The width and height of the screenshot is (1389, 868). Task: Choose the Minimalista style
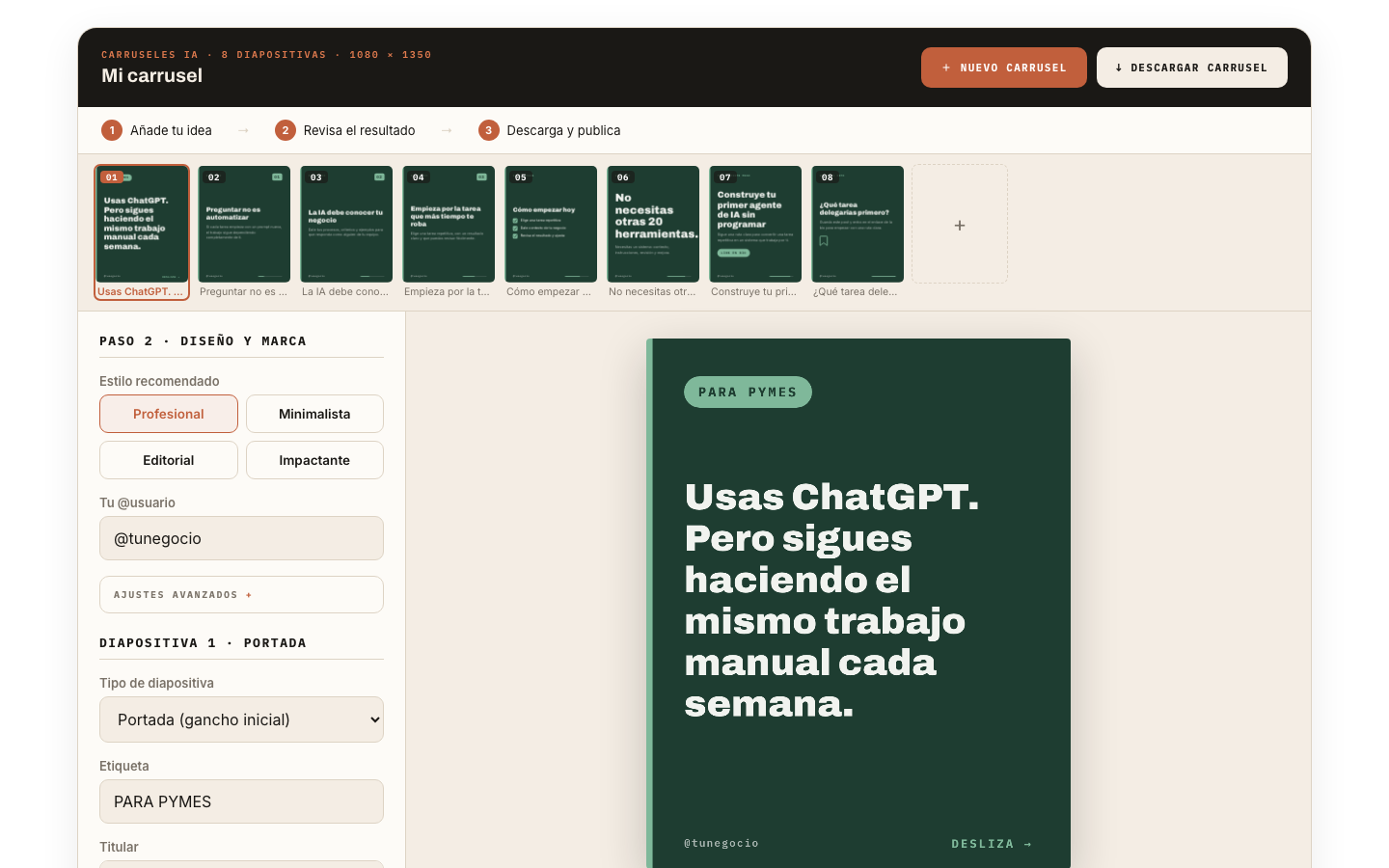coord(314,414)
